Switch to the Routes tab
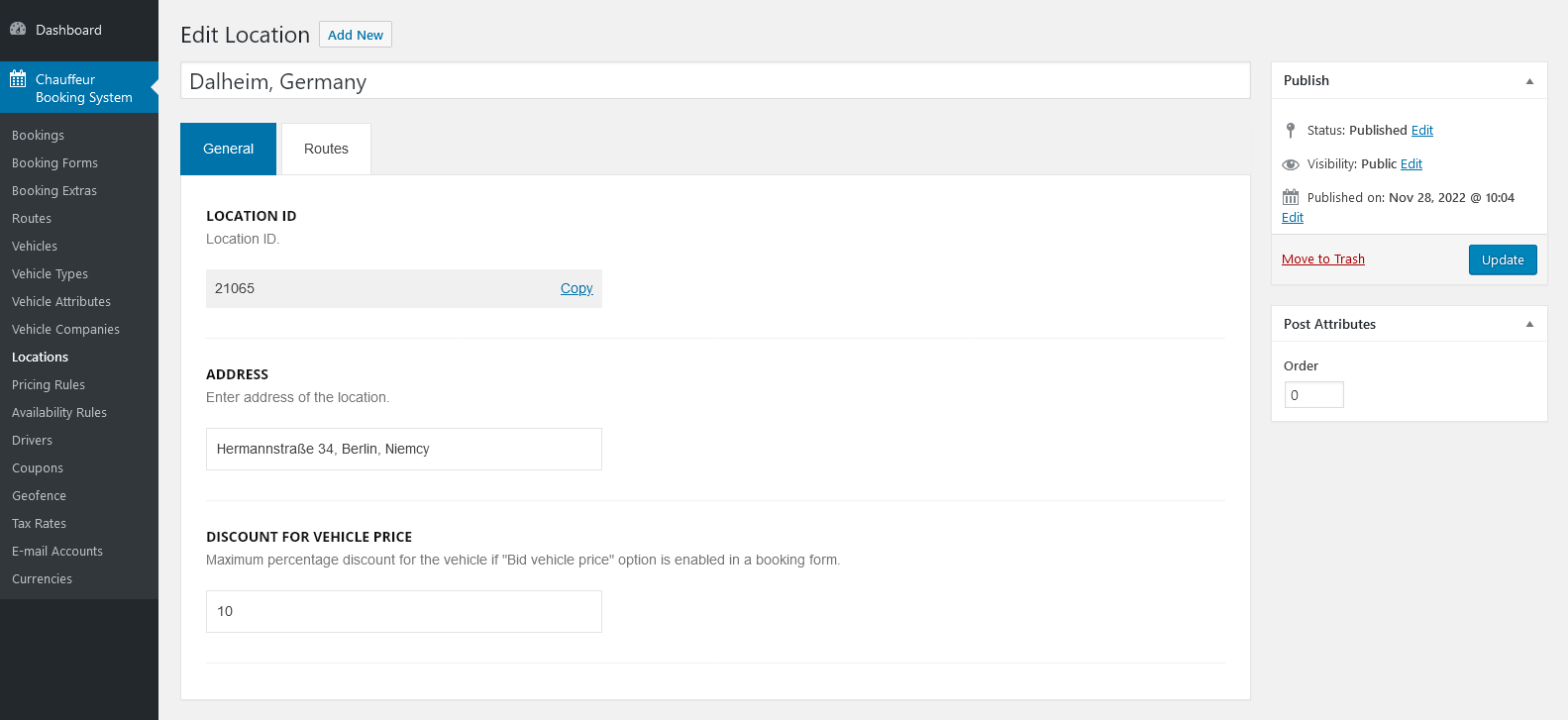The width and height of the screenshot is (1568, 720). click(x=326, y=149)
